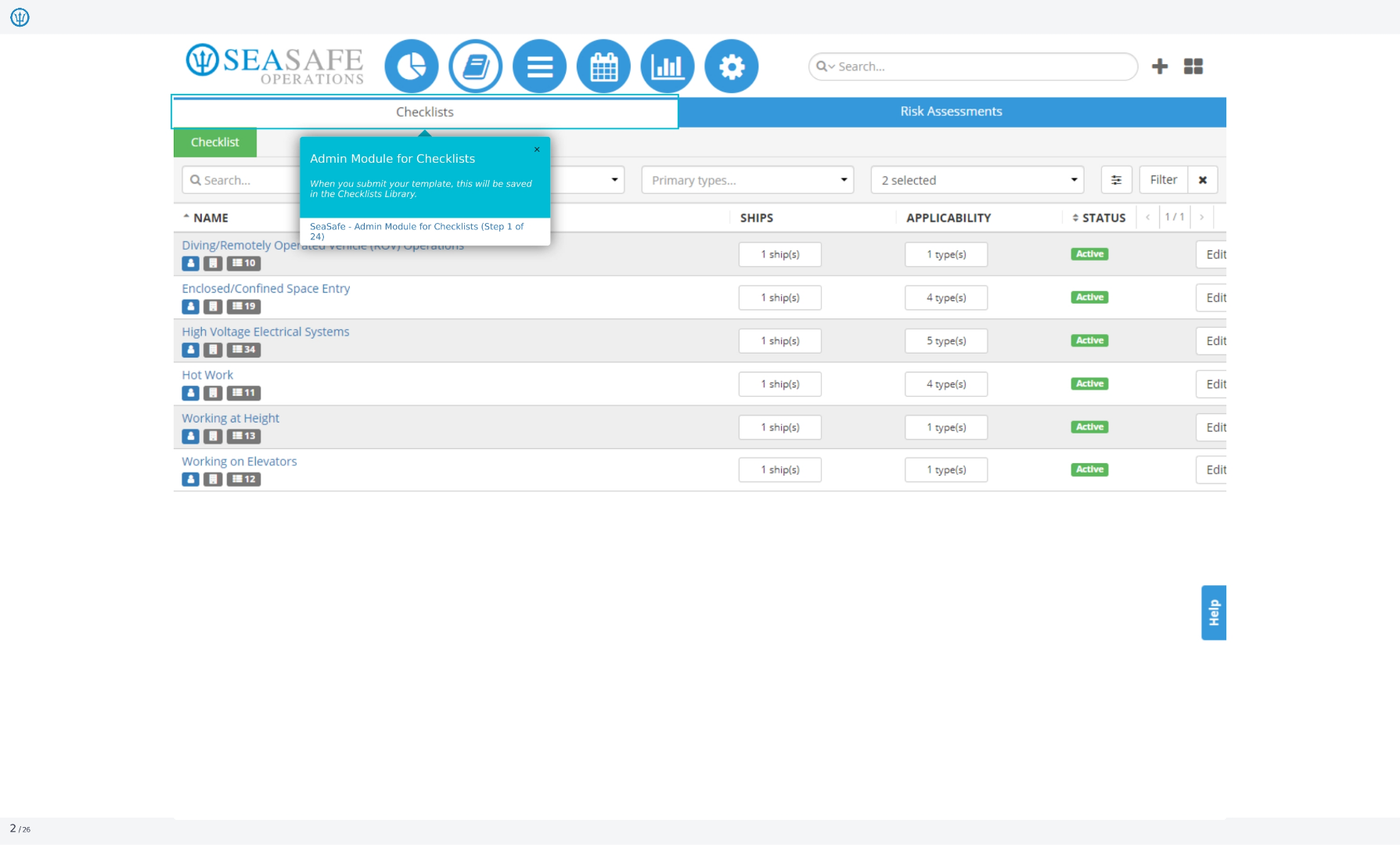Click the 12 items badge under Working on Elevators
Screen dimensions: 1400x845
[244, 479]
